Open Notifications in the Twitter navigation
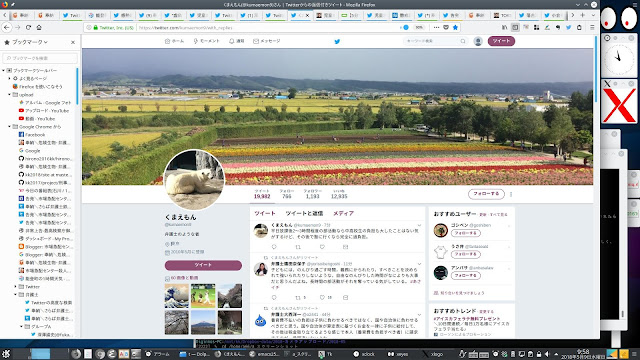Viewport: 640px width, 360px height. [x=237, y=41]
